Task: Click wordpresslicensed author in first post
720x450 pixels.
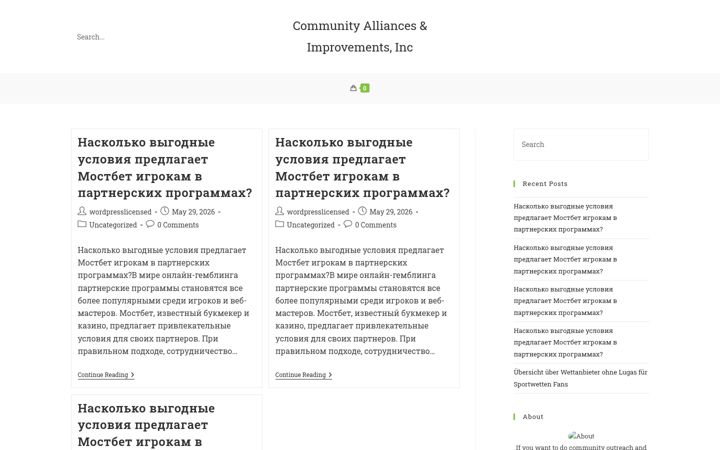Action: click(120, 212)
